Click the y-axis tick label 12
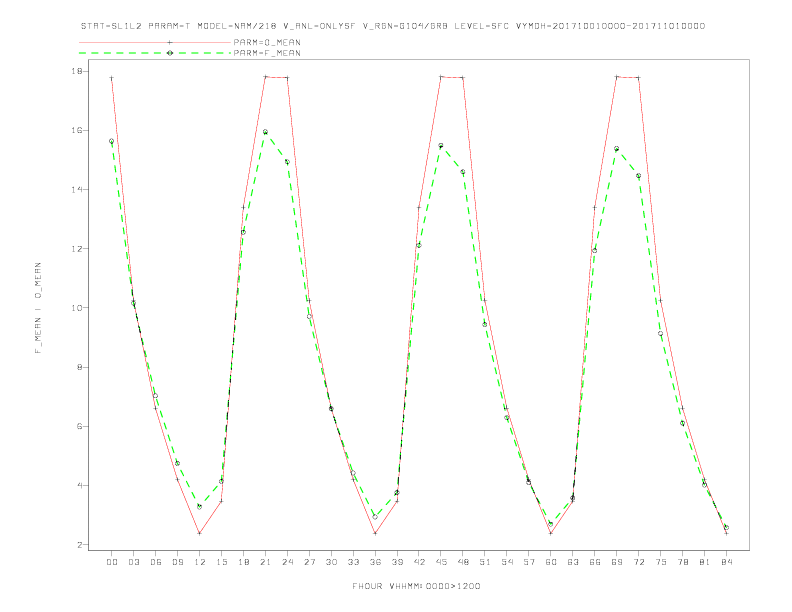 77,248
